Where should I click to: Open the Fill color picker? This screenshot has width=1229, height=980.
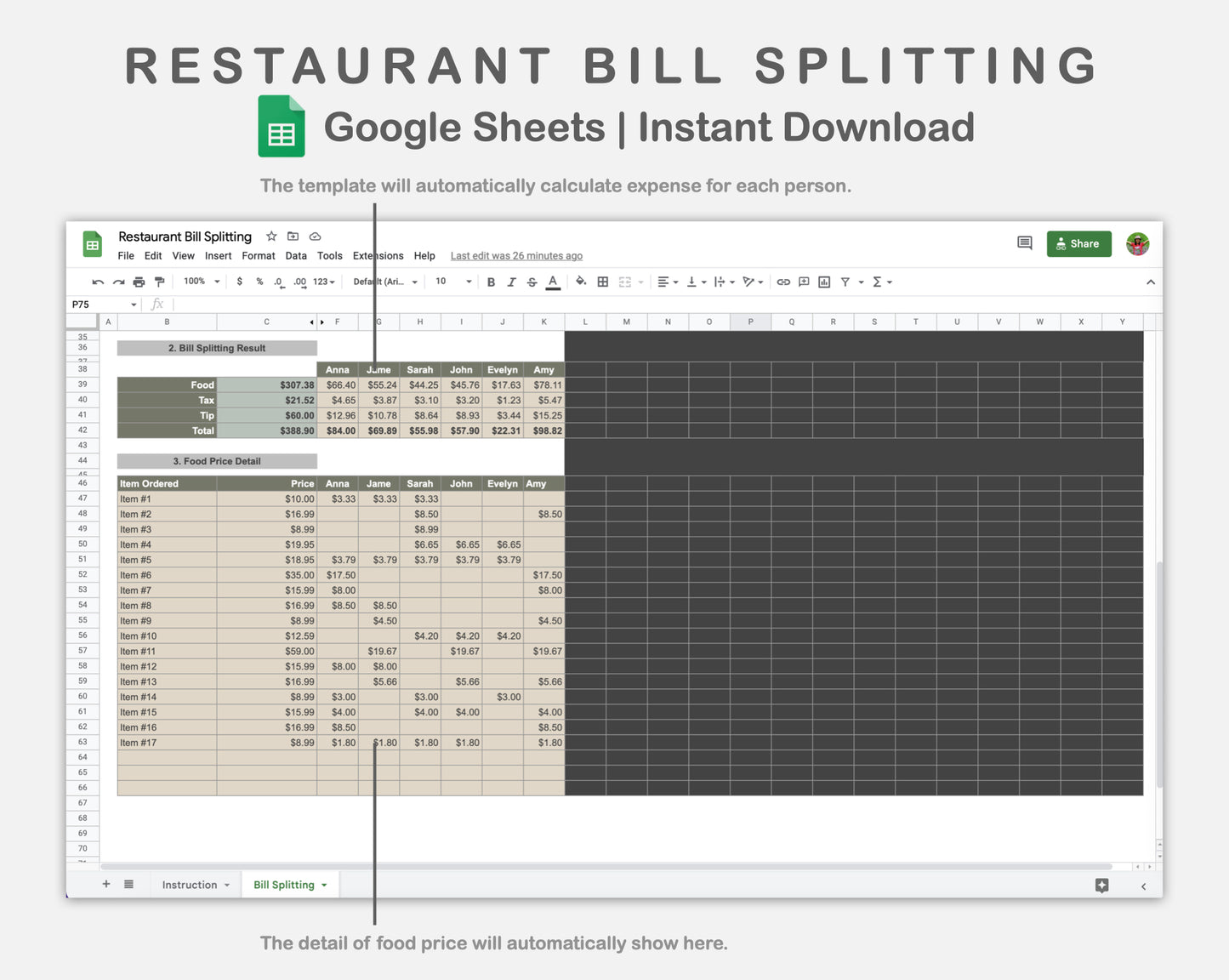[581, 282]
